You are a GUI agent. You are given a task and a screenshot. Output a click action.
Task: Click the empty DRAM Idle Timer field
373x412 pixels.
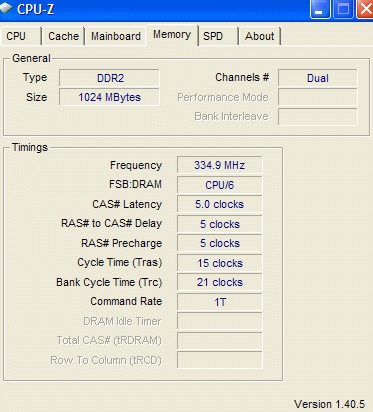pyautogui.click(x=220, y=321)
